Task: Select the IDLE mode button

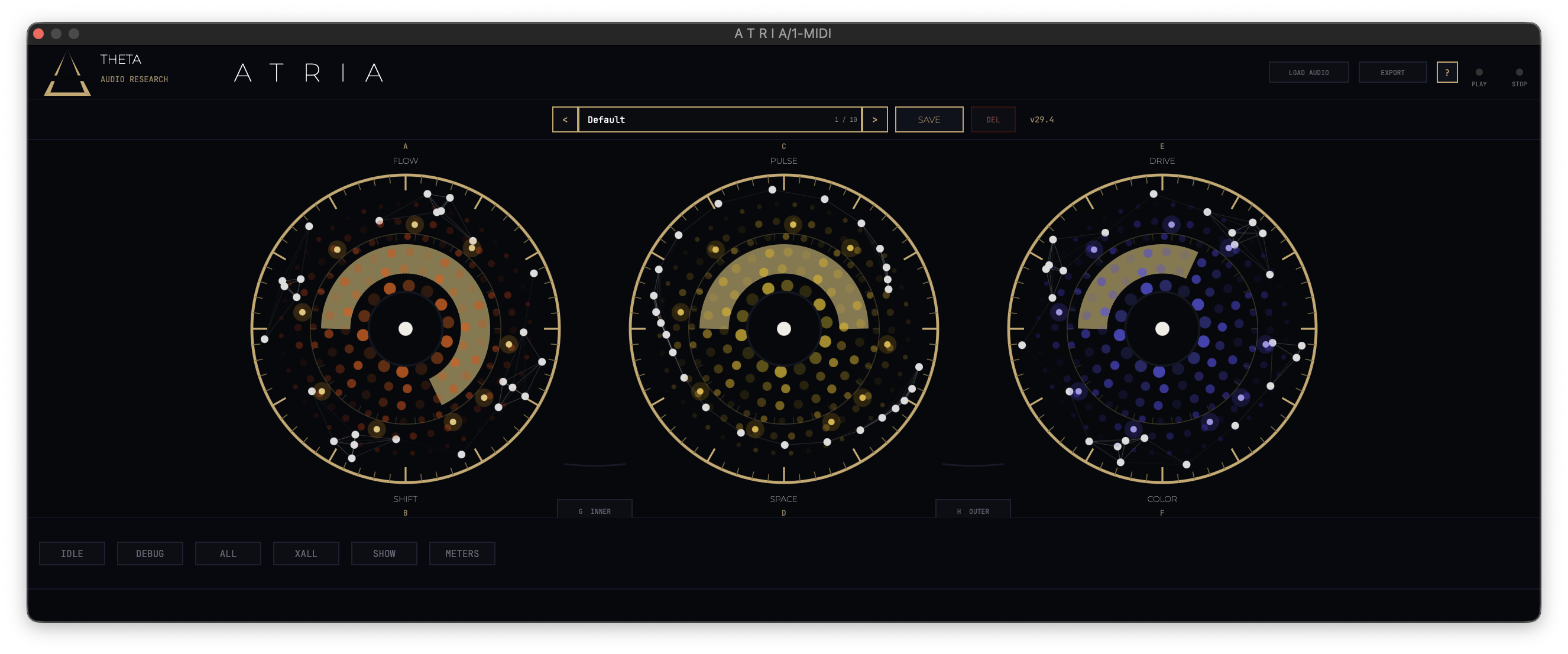Action: 72,553
